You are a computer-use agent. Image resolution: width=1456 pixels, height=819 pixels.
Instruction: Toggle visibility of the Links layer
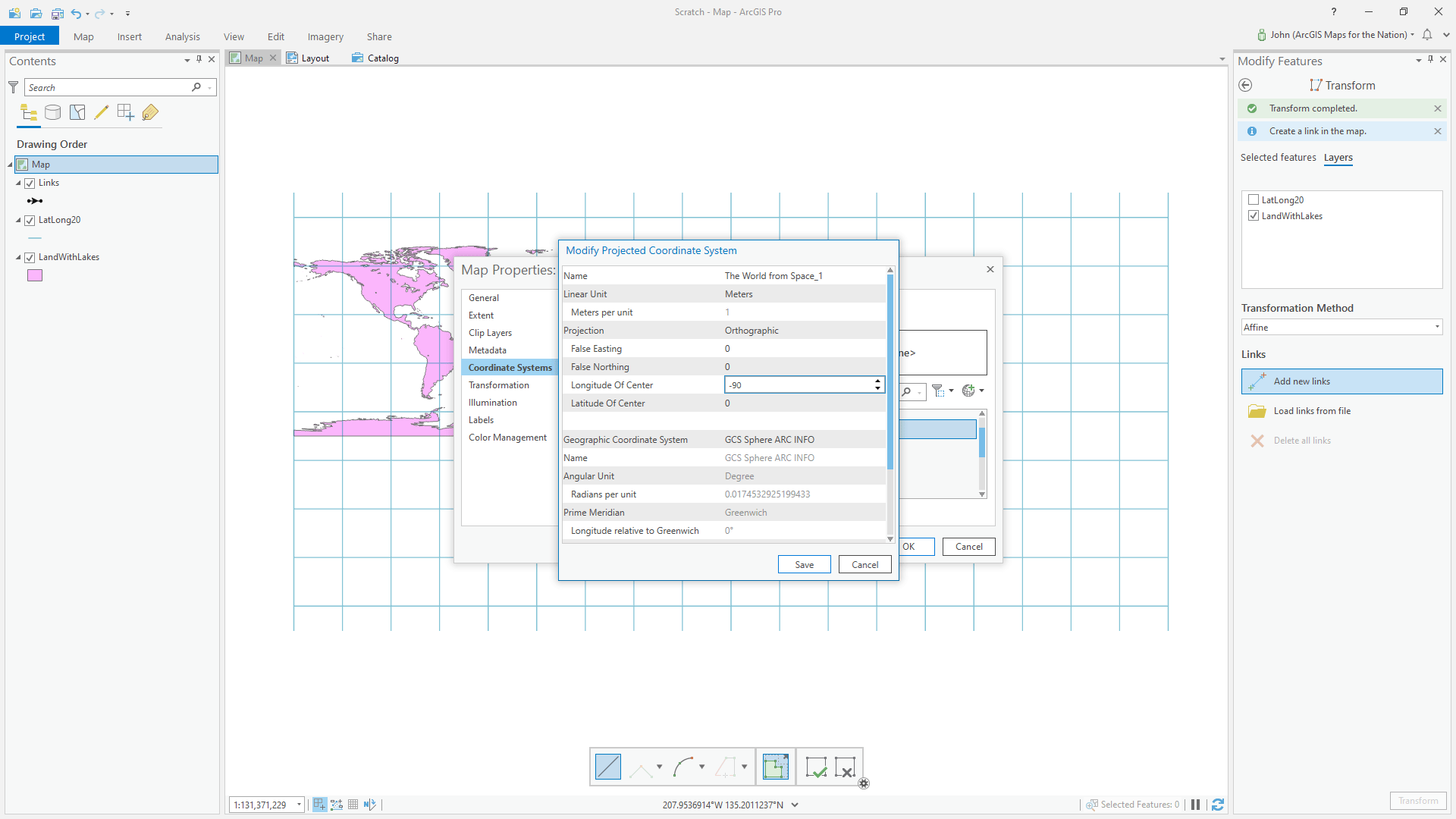click(30, 184)
